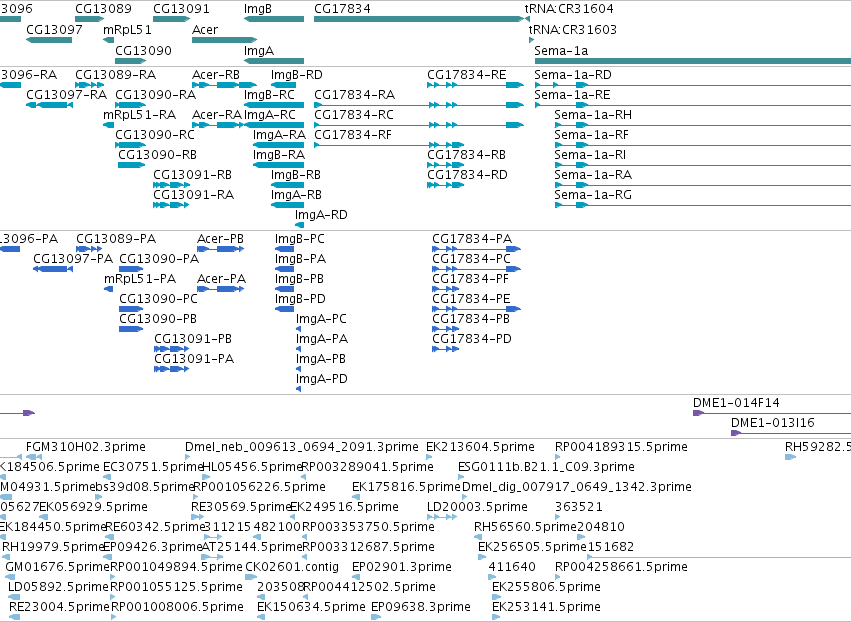This screenshot has height=622, width=851.
Task: Click protein CG13089-PA
Action: [x=116, y=239]
